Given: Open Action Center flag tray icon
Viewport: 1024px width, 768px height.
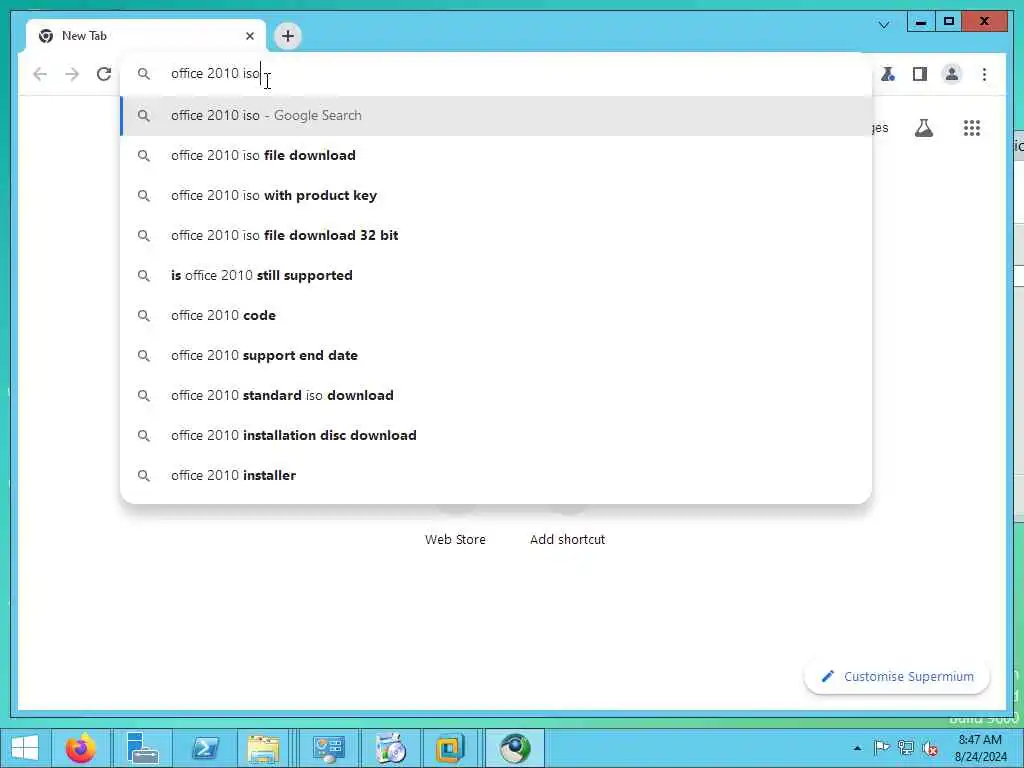Looking at the screenshot, I should [881, 748].
